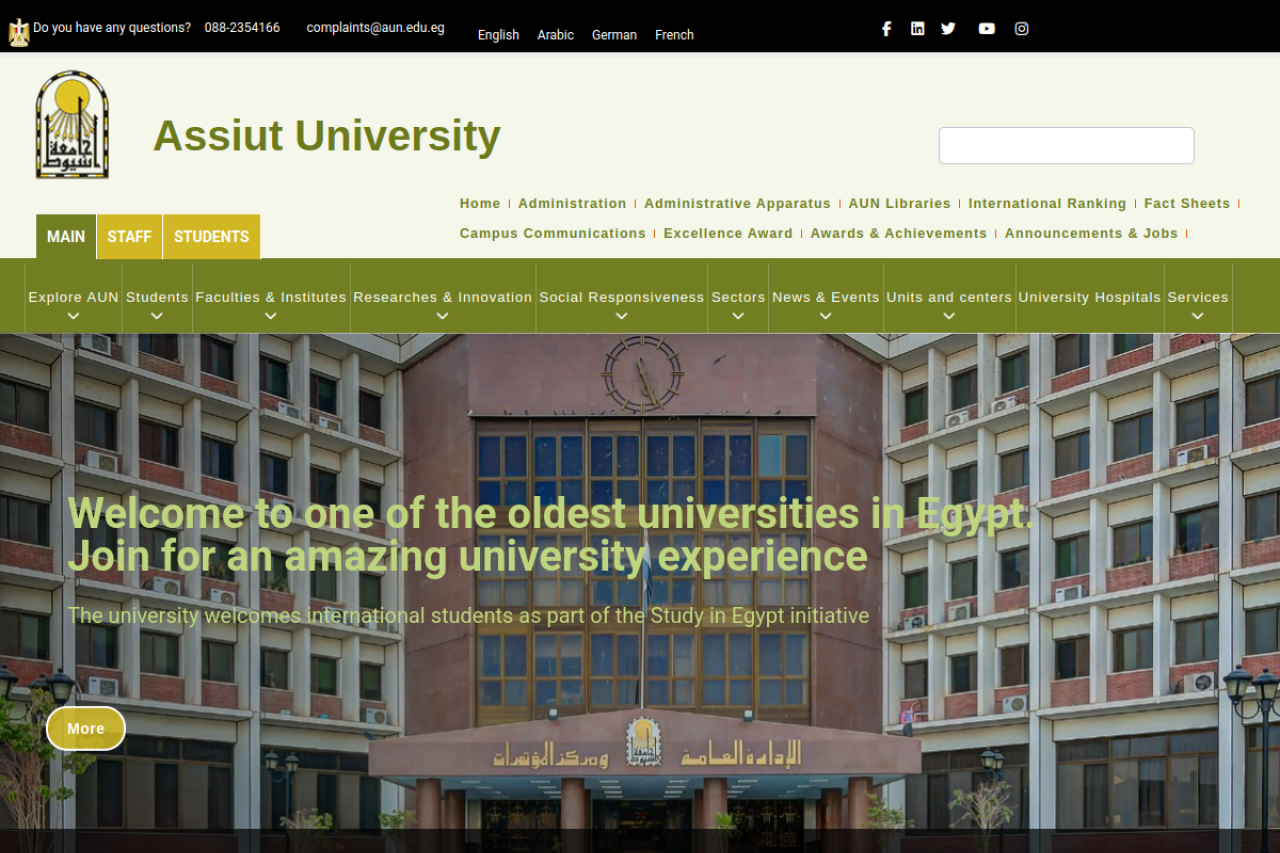Image resolution: width=1280 pixels, height=853 pixels.
Task: Open the Facebook social icon
Action: (886, 29)
